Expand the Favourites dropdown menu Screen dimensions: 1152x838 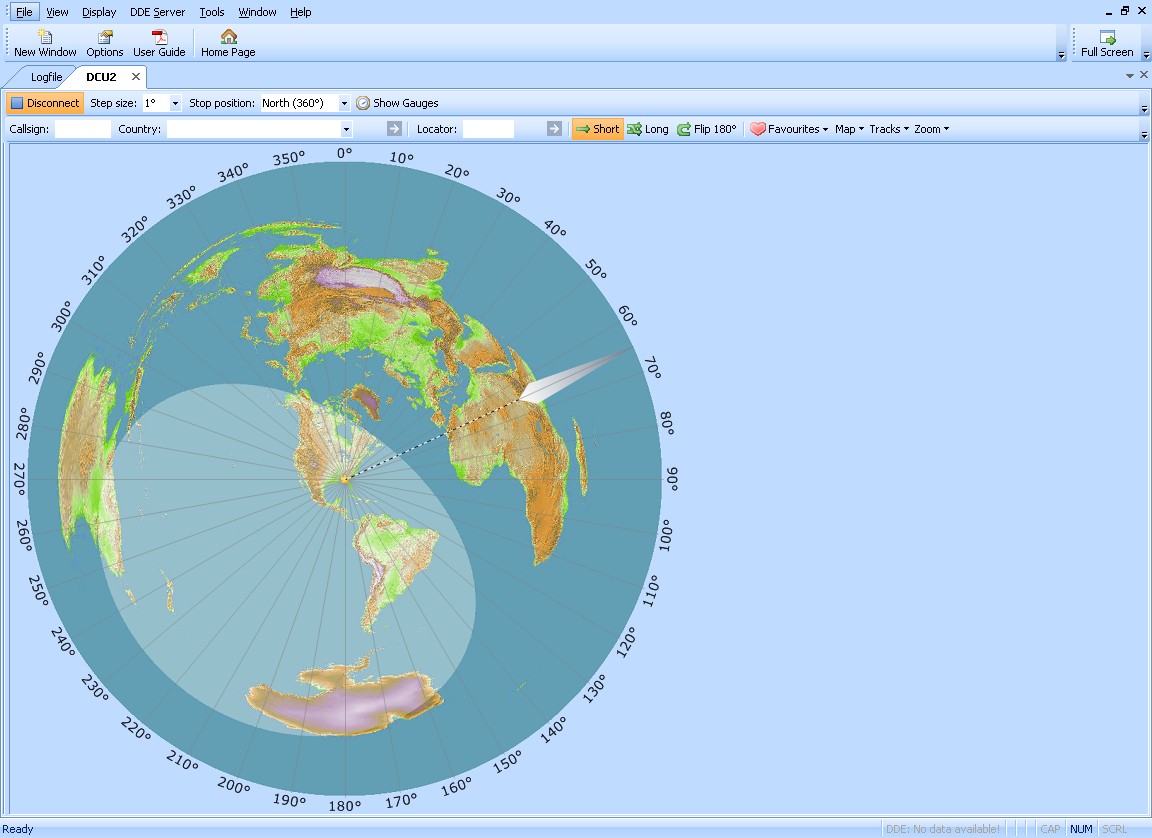click(x=789, y=129)
